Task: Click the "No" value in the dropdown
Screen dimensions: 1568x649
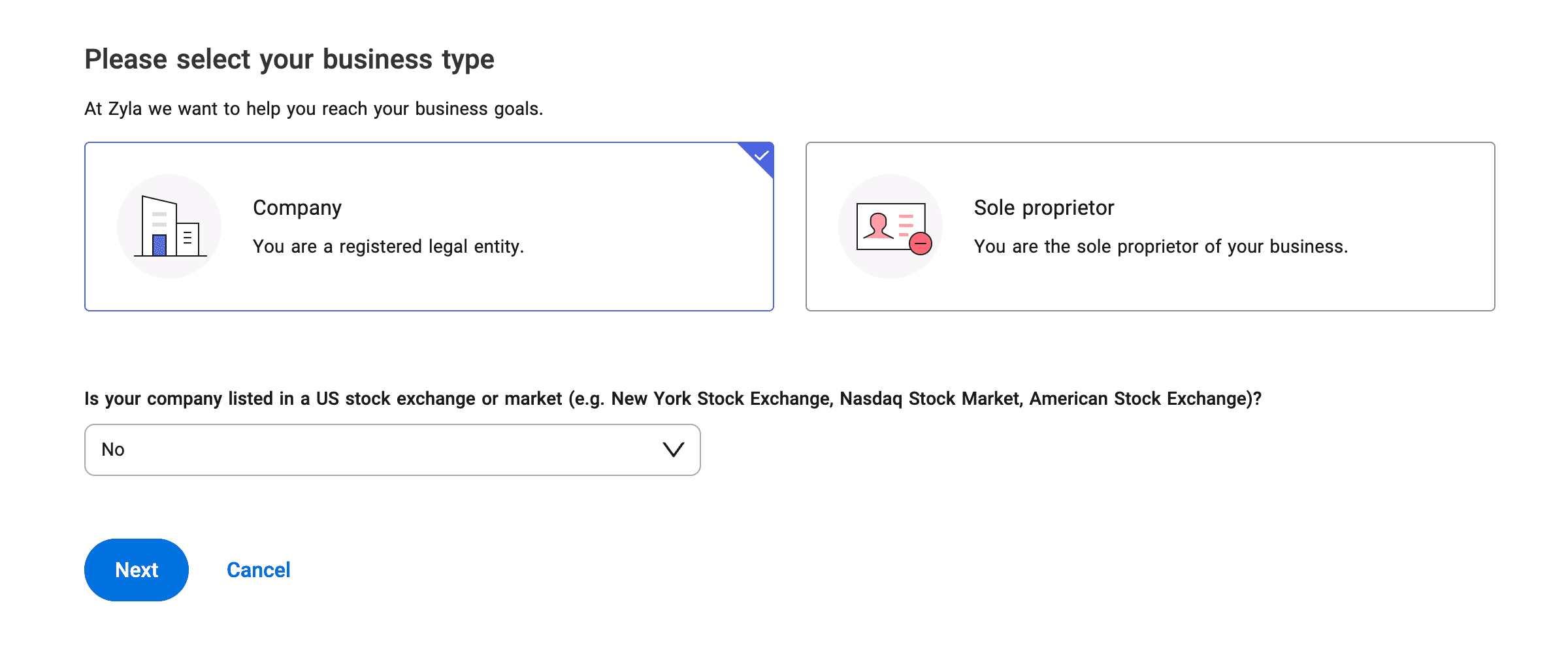Action: (113, 450)
